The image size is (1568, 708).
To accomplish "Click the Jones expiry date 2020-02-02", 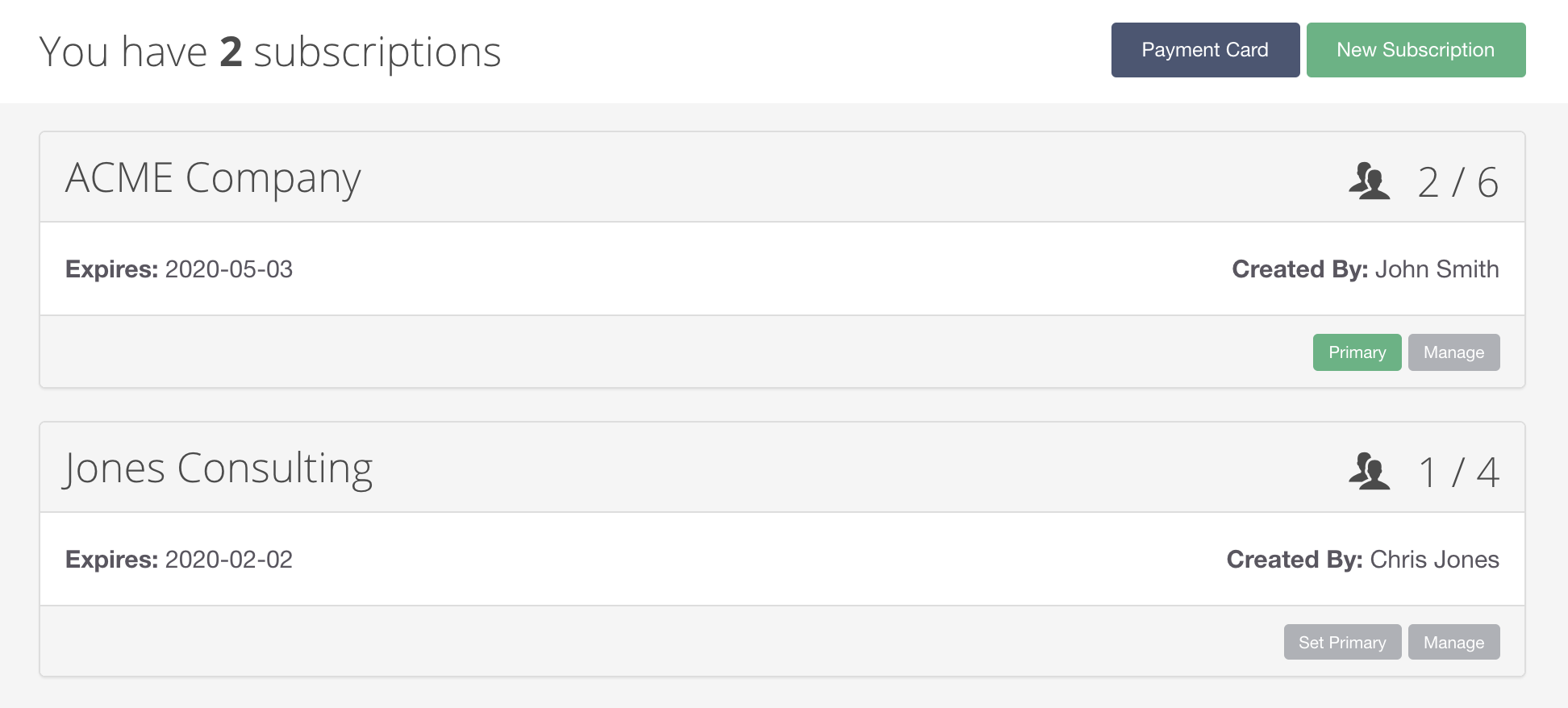I will (229, 560).
